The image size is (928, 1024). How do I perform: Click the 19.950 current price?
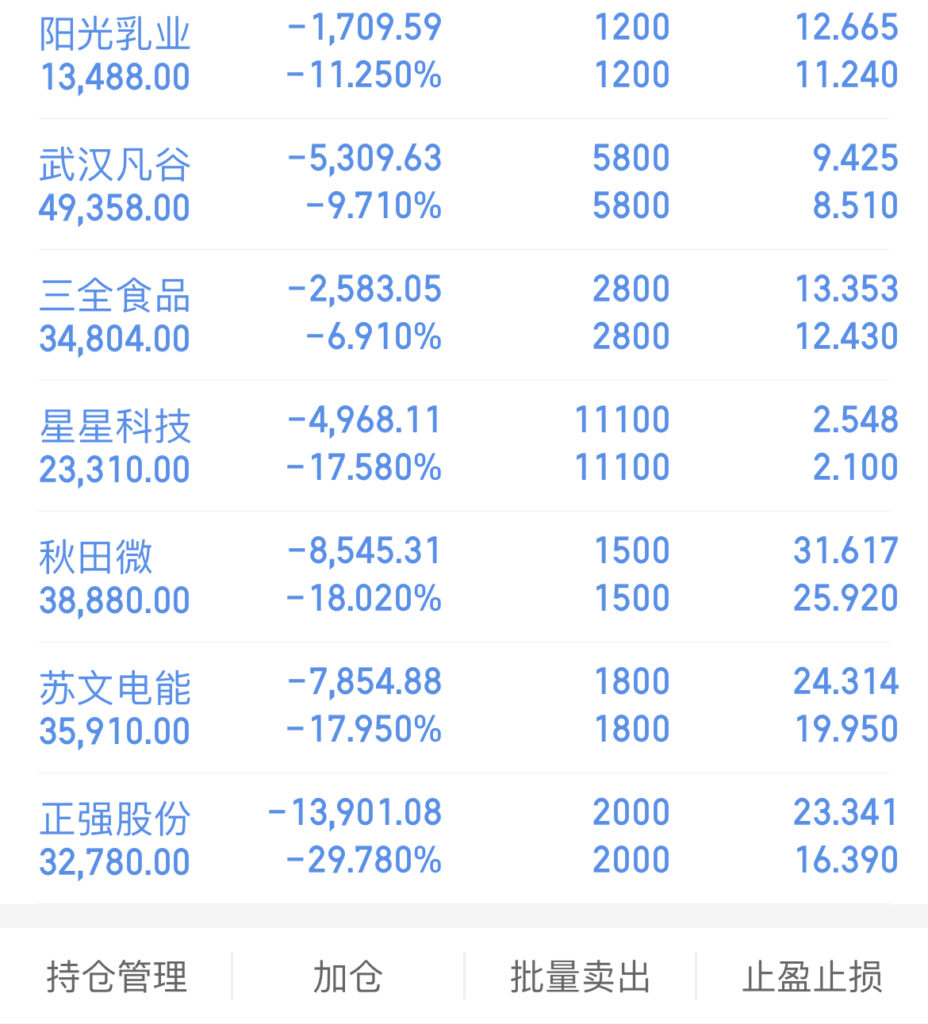tap(846, 729)
